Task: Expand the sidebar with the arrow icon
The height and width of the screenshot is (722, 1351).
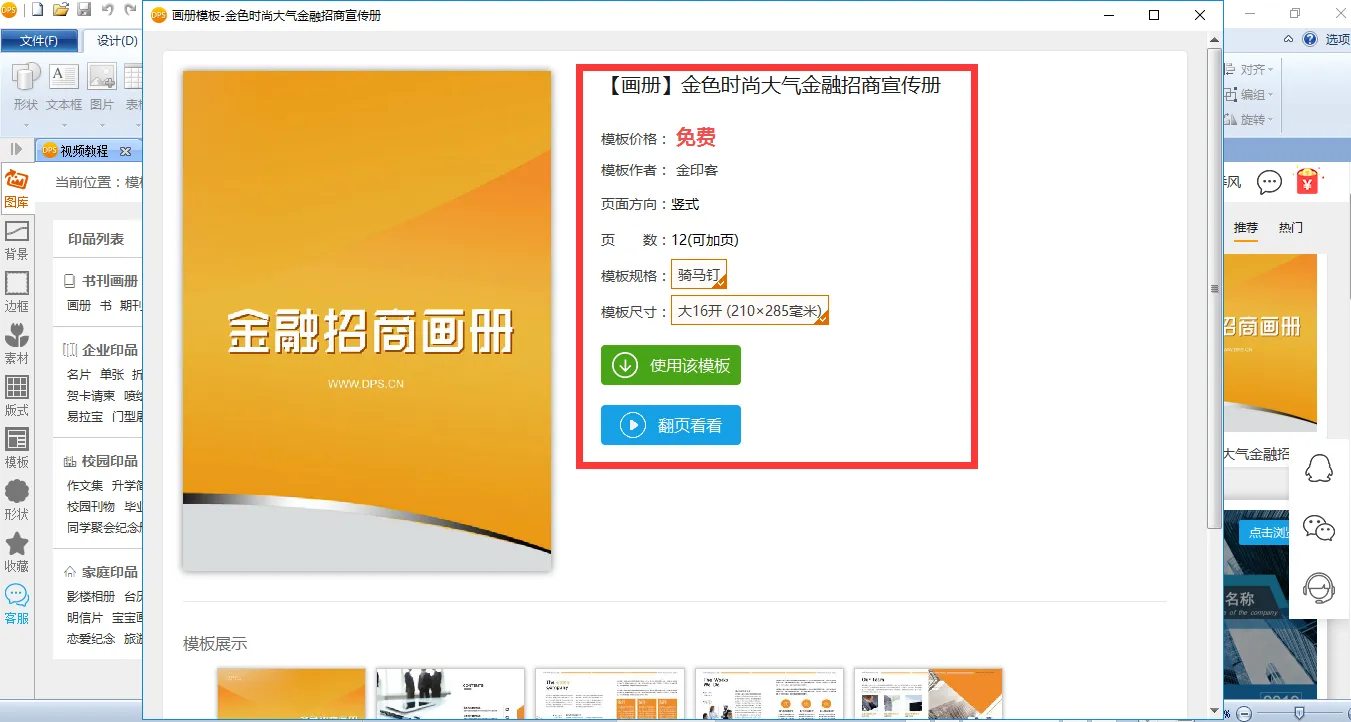Action: tap(17, 149)
